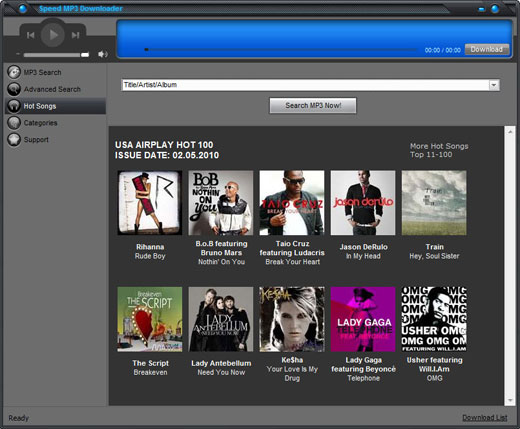Click the Advanced Search magnifier icon
Viewport: 520px width, 429px height.
click(x=14, y=89)
